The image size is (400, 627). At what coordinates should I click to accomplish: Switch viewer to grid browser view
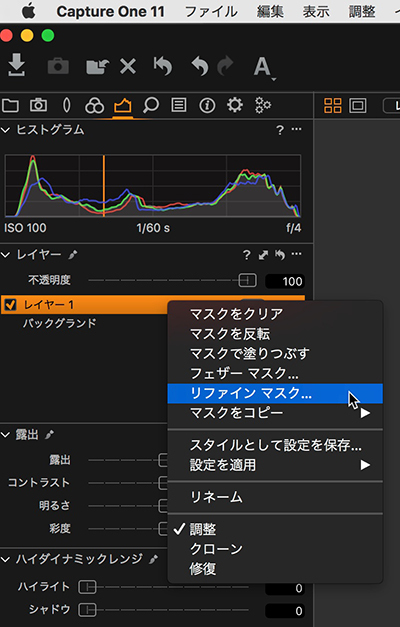[333, 106]
